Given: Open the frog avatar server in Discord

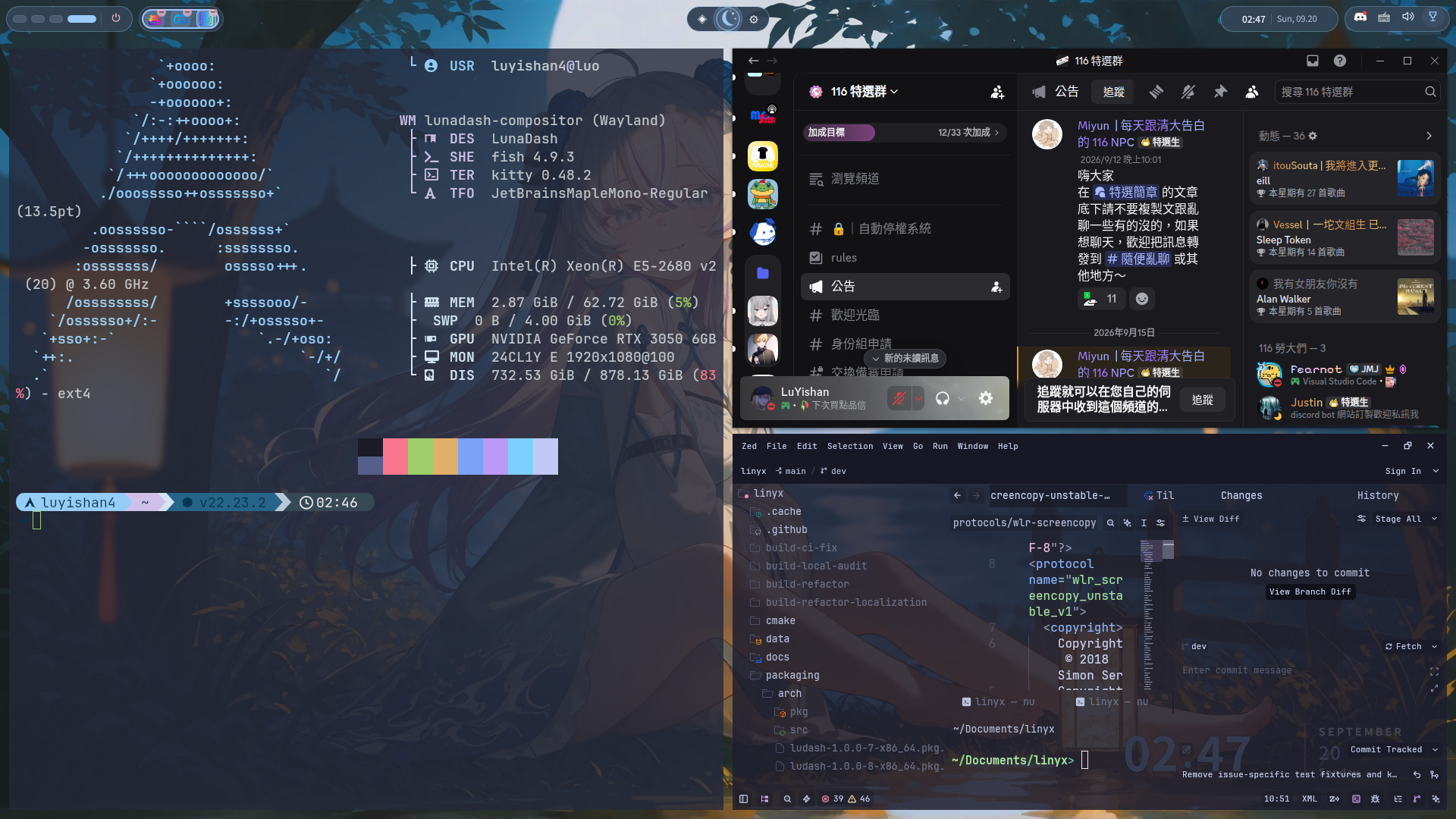Looking at the screenshot, I should [x=763, y=194].
